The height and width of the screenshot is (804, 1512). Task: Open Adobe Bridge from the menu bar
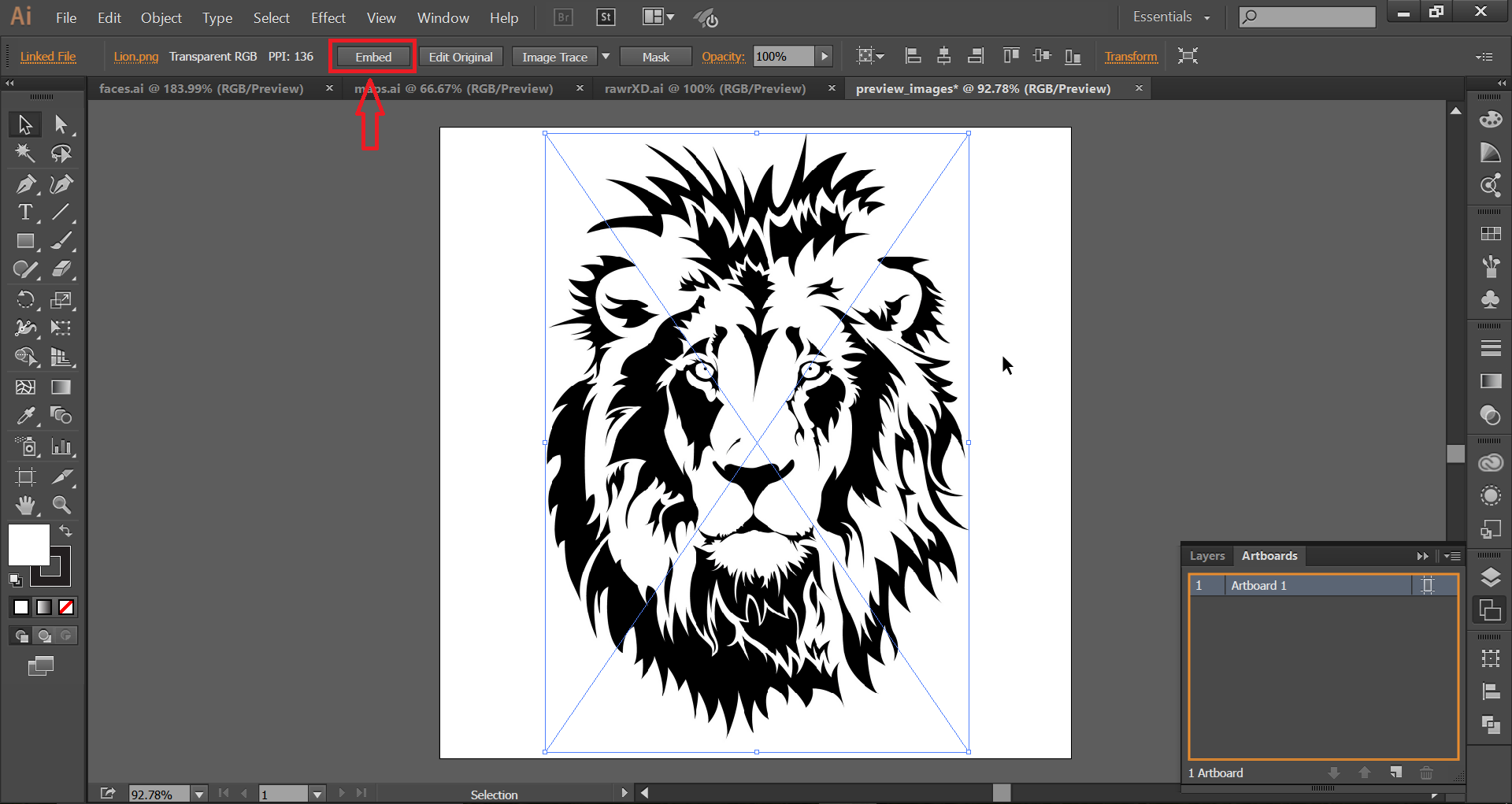[x=563, y=17]
